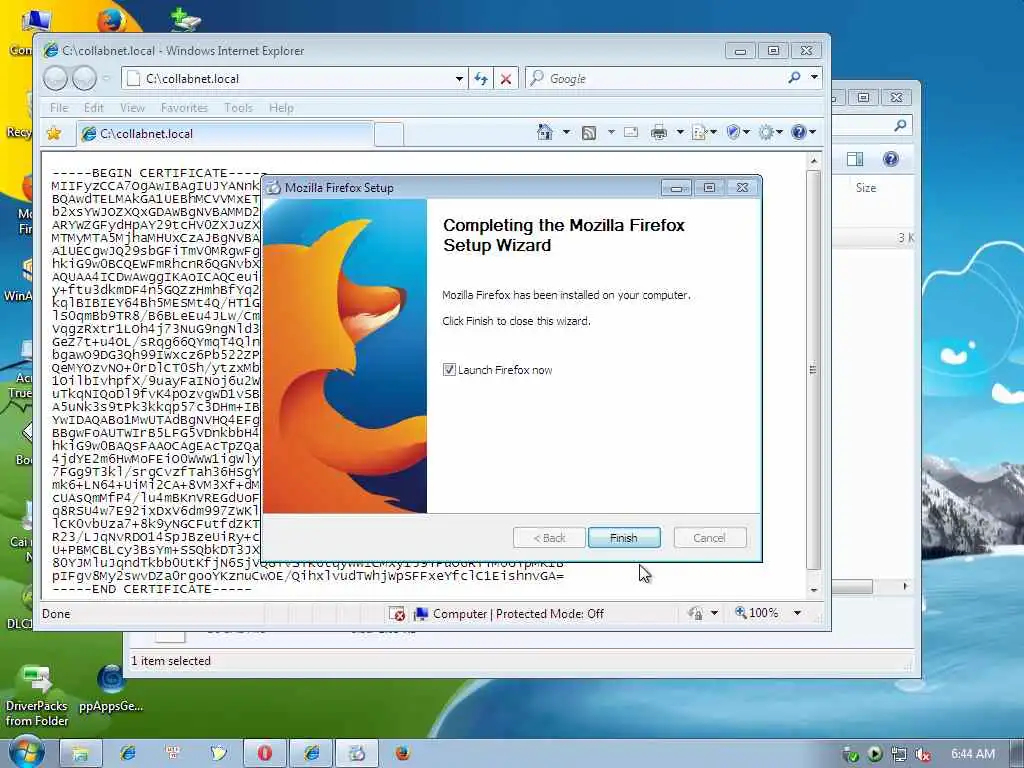
Task: Click the Cancel button in Firefox Setup
Action: (709, 537)
